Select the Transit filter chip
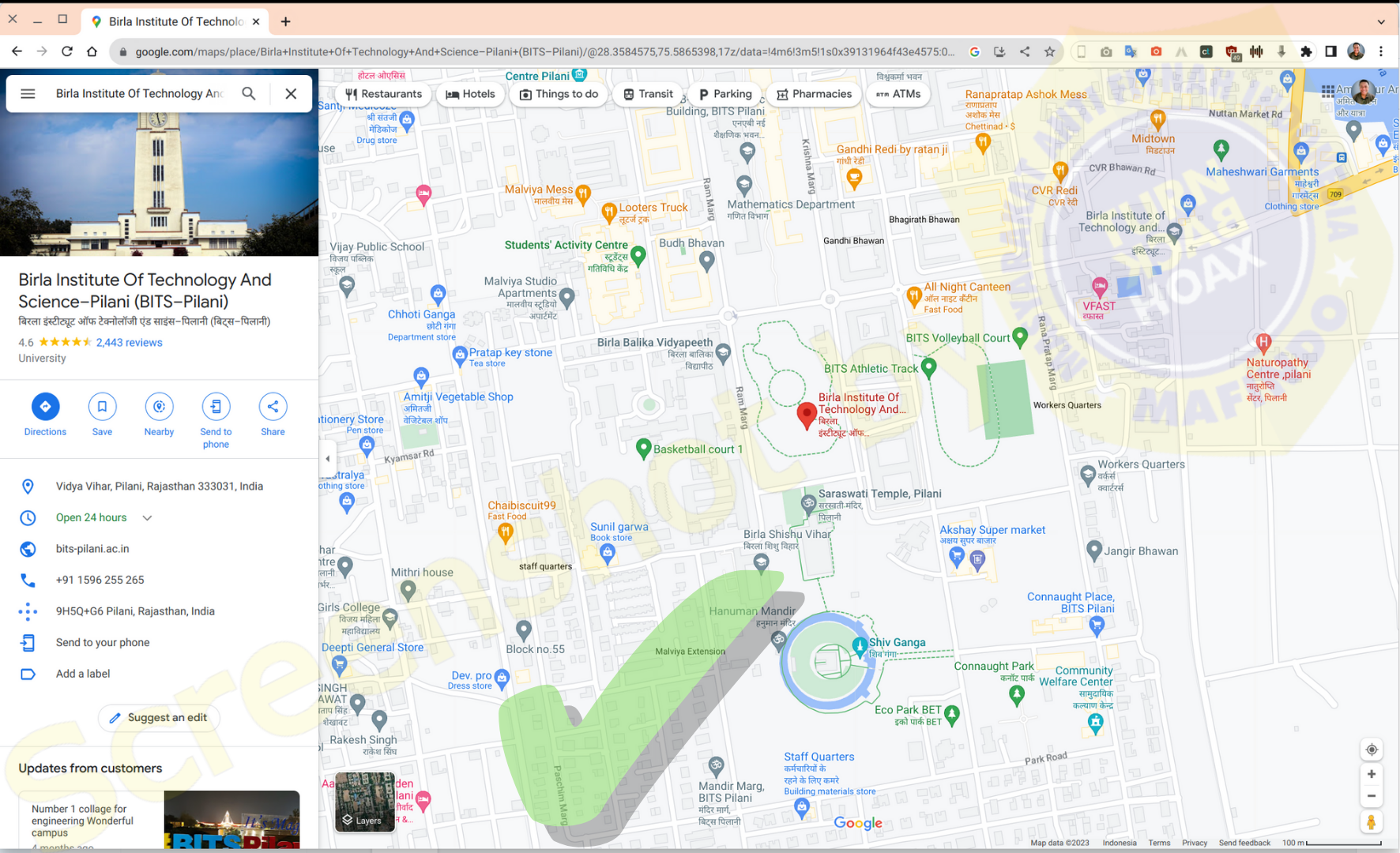The height and width of the screenshot is (853, 1400). (648, 94)
